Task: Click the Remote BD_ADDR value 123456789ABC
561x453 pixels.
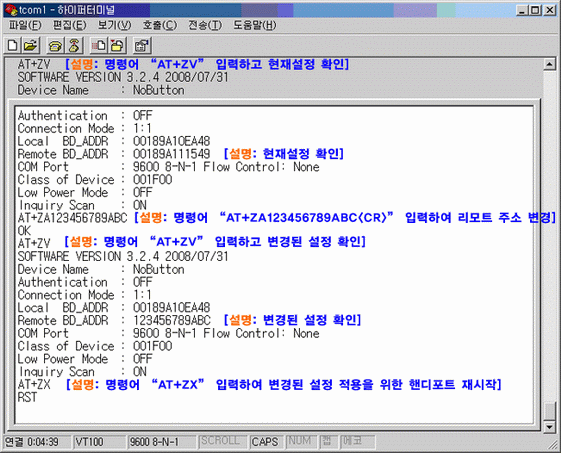Action: 172,320
